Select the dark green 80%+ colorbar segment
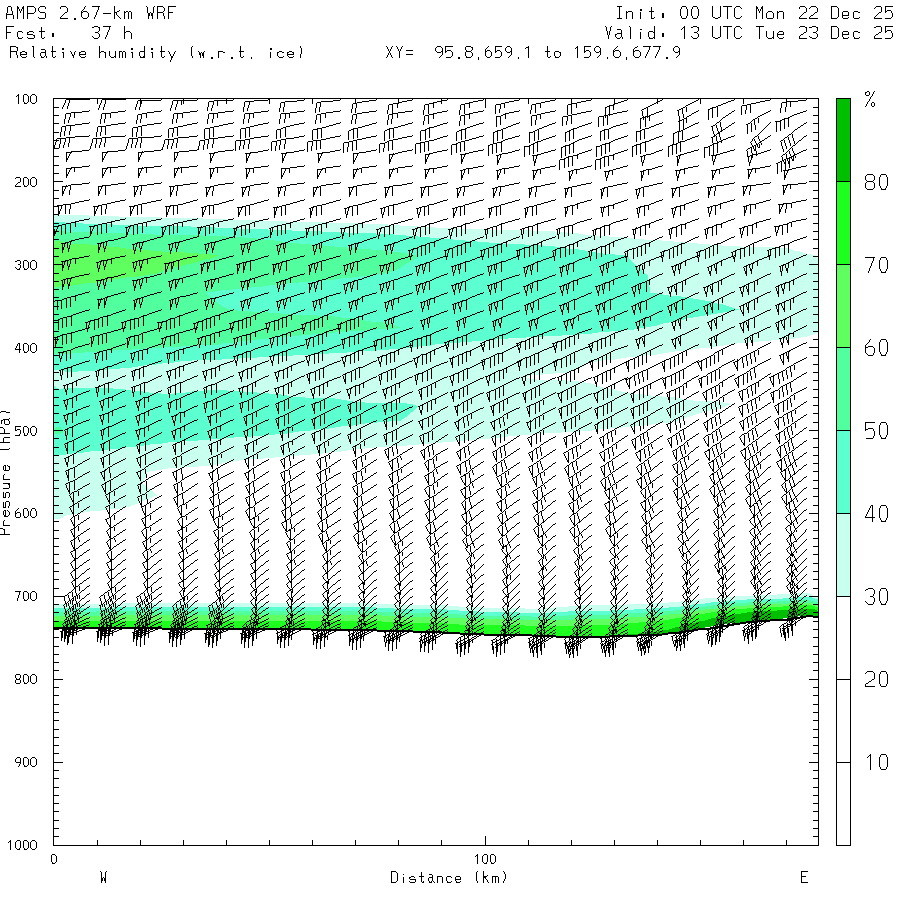 coord(843,140)
